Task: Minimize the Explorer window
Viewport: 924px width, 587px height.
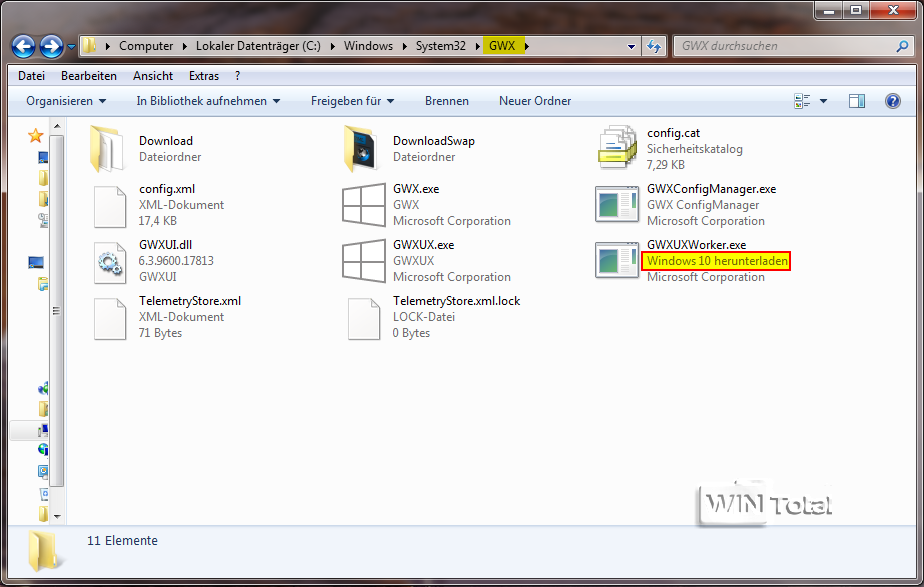Action: click(829, 10)
